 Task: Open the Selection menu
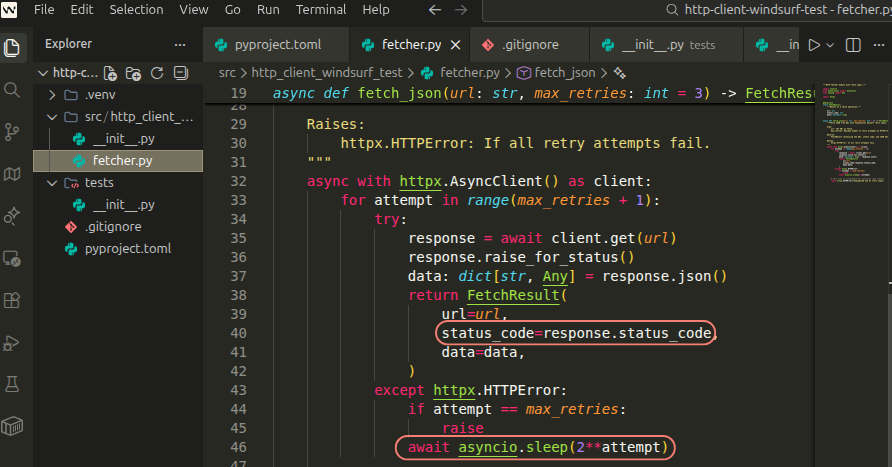(137, 10)
